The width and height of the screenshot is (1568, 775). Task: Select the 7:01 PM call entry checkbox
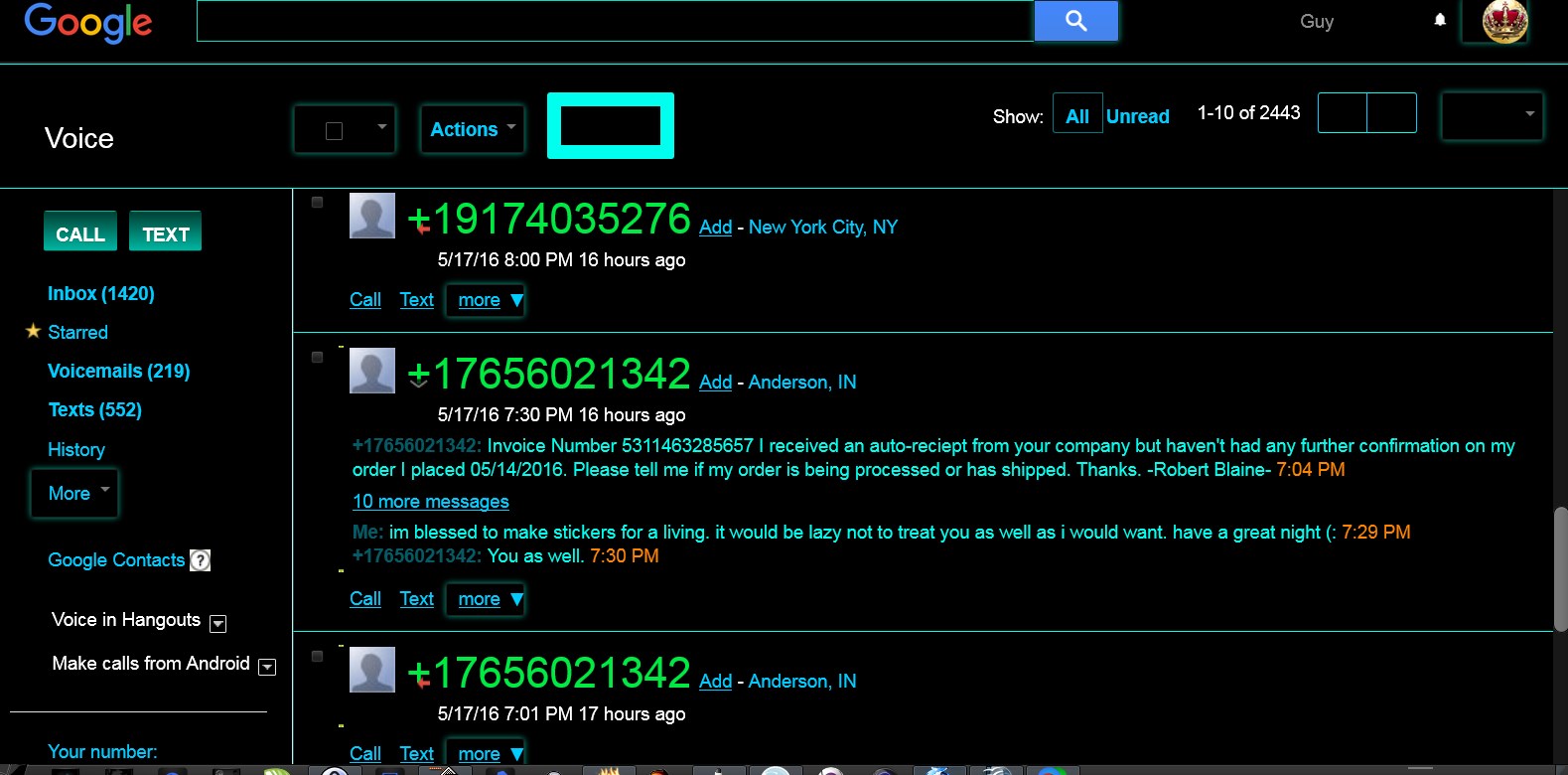318,656
